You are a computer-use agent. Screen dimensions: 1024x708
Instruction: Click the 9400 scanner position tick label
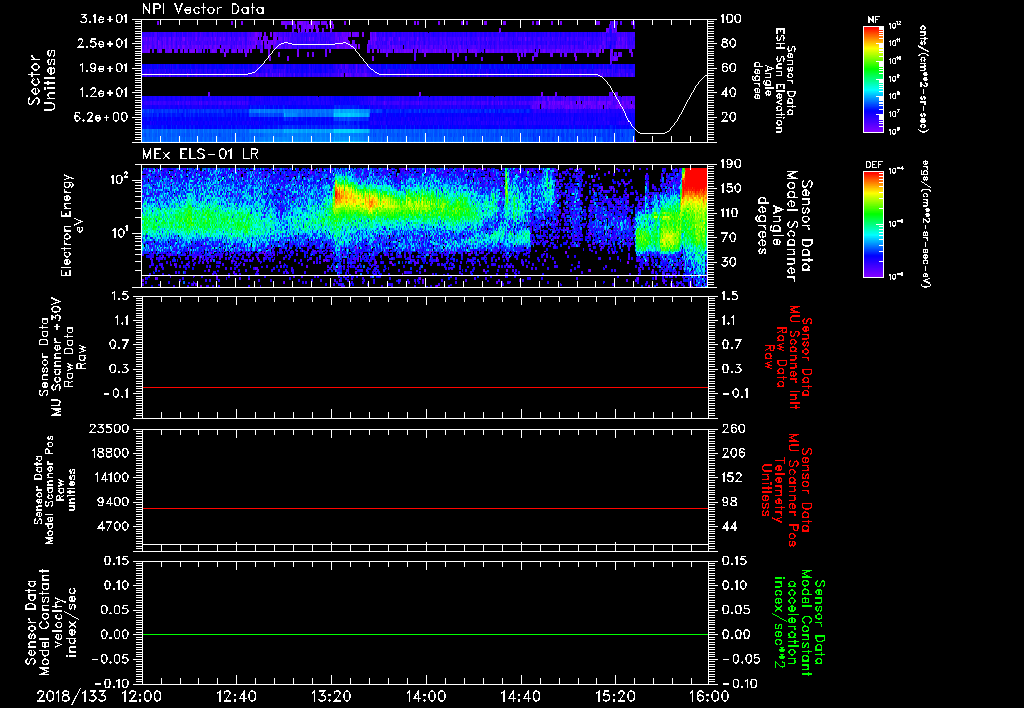pos(114,502)
